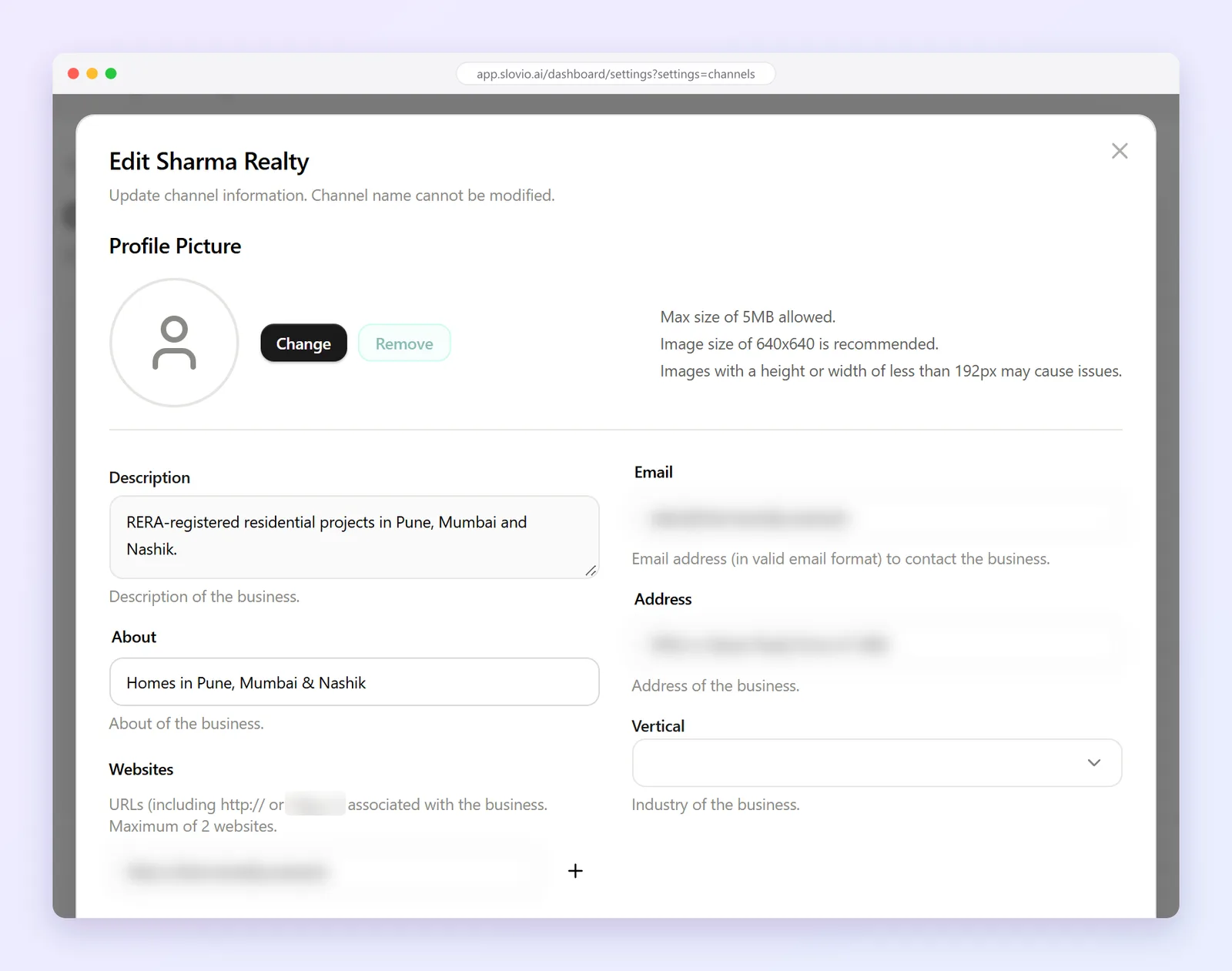Click the 'About' field label
Viewport: 1232px width, 971px height.
point(134,637)
